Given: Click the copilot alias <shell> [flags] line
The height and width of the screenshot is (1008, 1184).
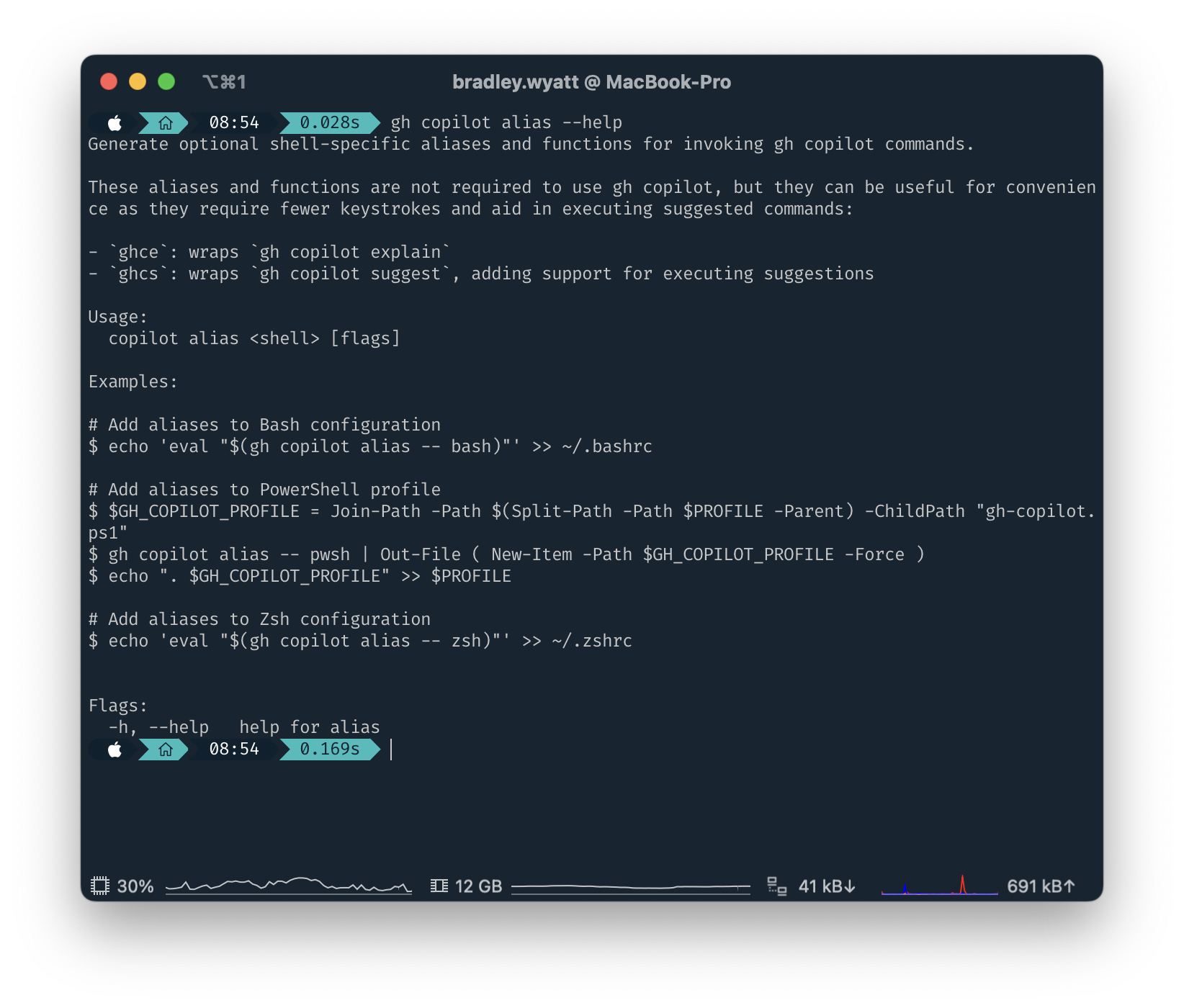Looking at the screenshot, I should click(254, 338).
